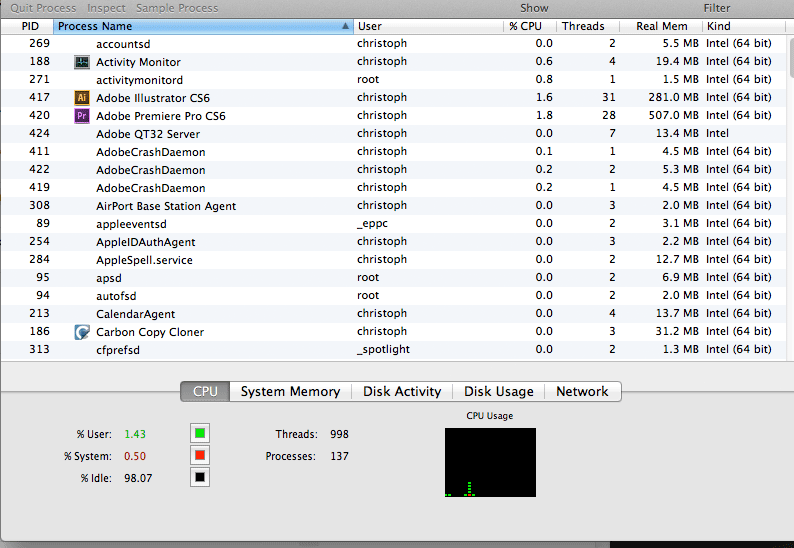Switch to the Disk Usage tab

pos(499,392)
